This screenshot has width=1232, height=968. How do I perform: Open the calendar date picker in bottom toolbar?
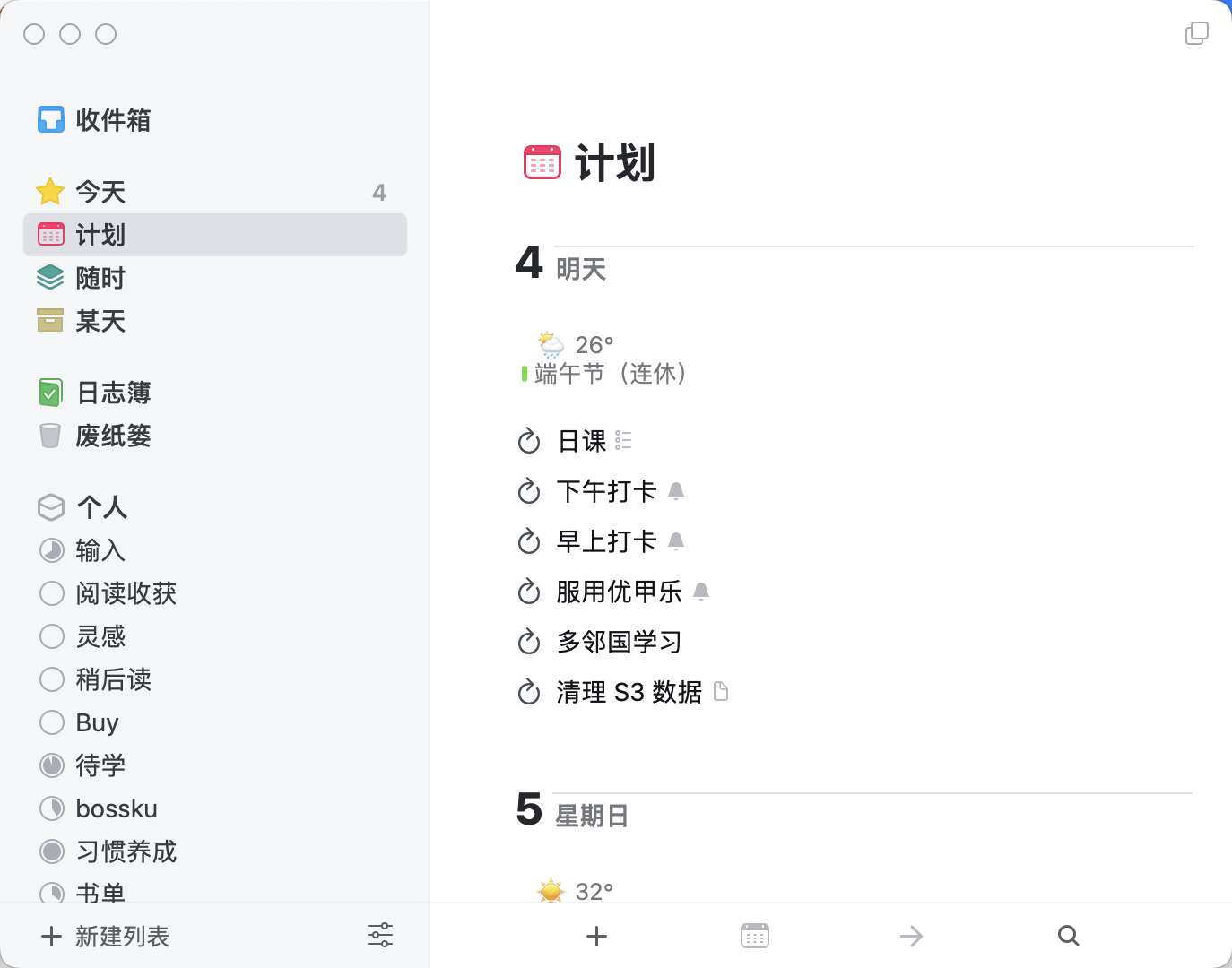(755, 937)
